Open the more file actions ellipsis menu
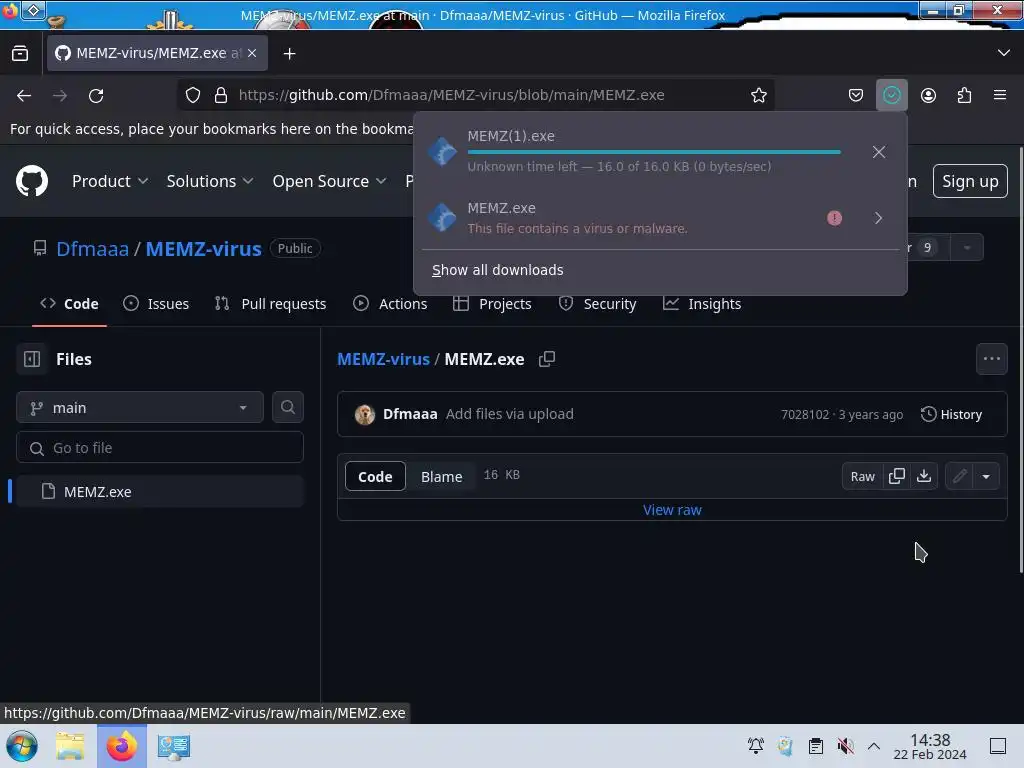Viewport: 1024px width, 768px height. point(991,359)
